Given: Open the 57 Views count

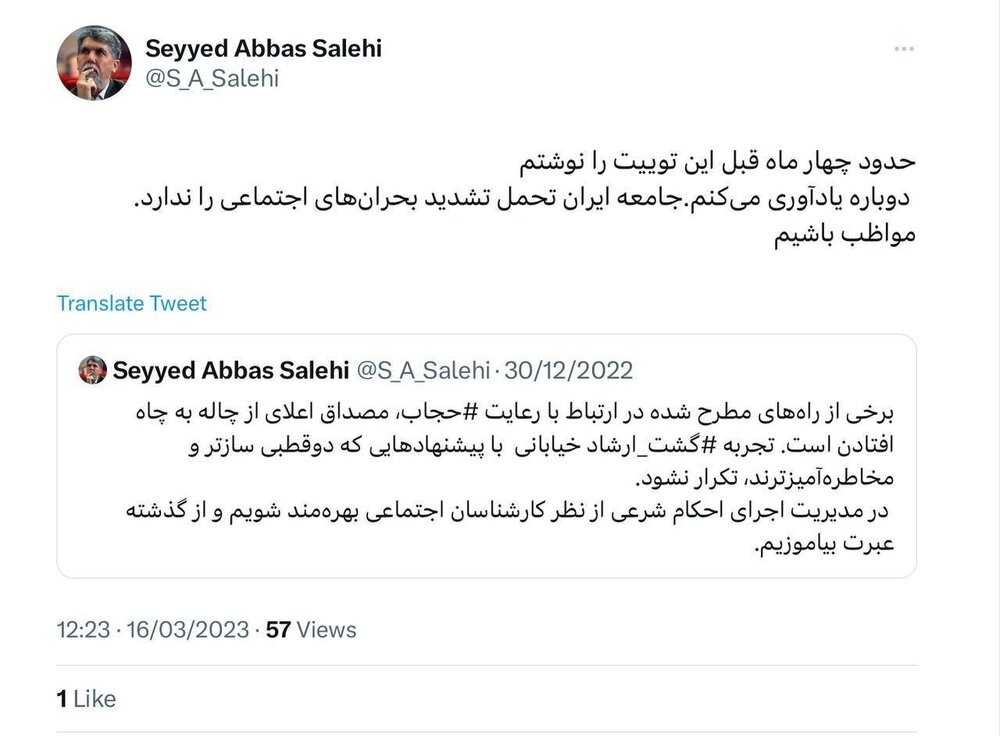Looking at the screenshot, I should point(310,630).
